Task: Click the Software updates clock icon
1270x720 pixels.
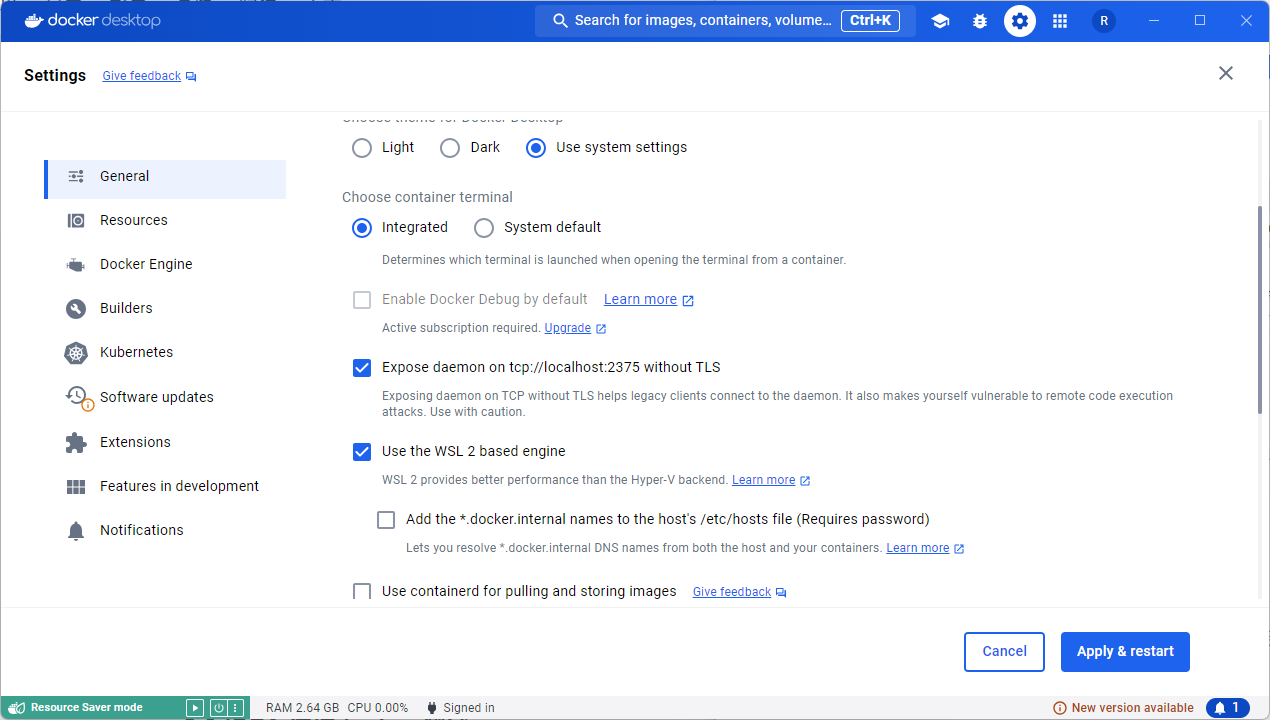Action: [78, 398]
